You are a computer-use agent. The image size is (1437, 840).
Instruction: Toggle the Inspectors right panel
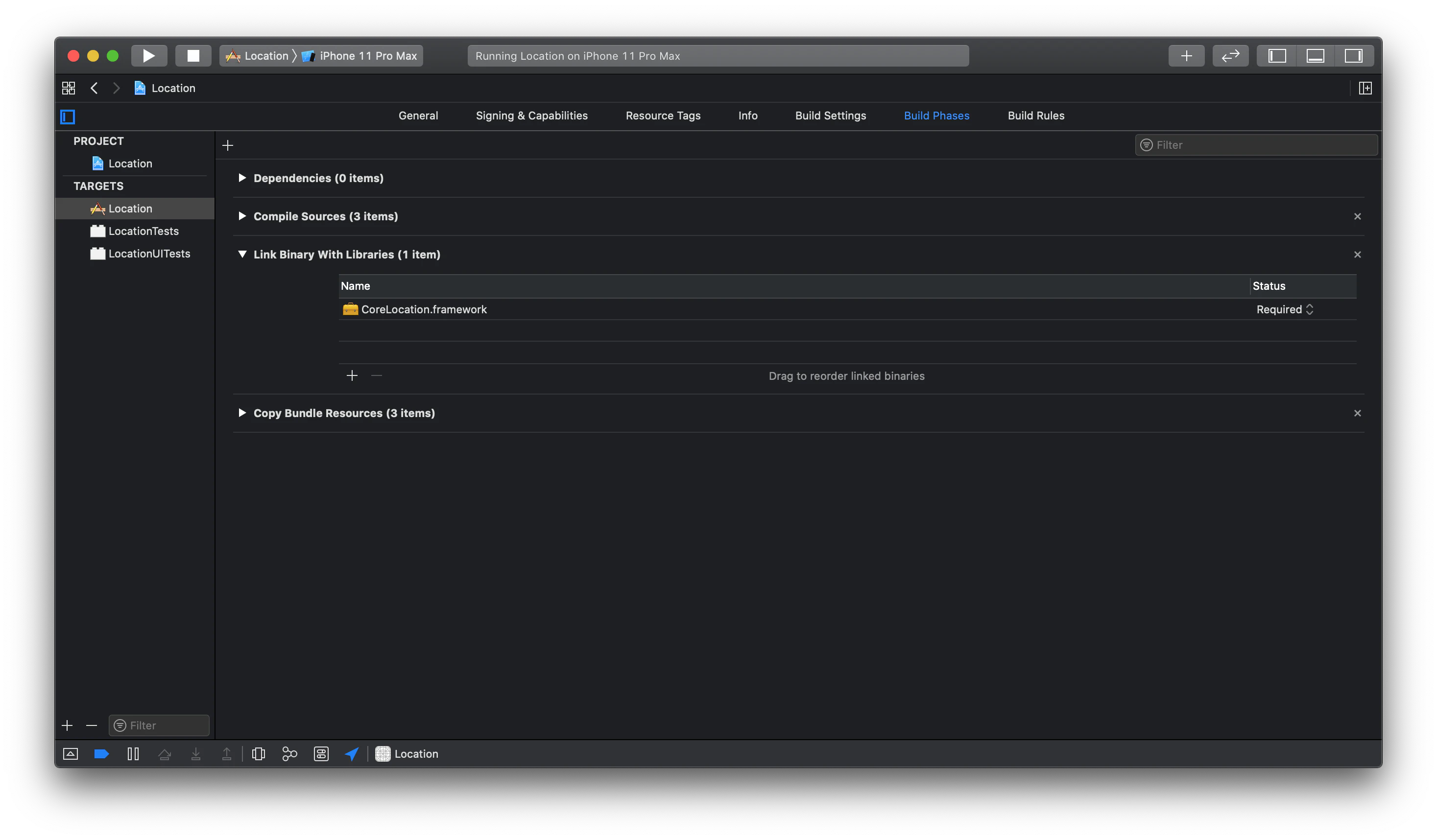coord(1353,56)
